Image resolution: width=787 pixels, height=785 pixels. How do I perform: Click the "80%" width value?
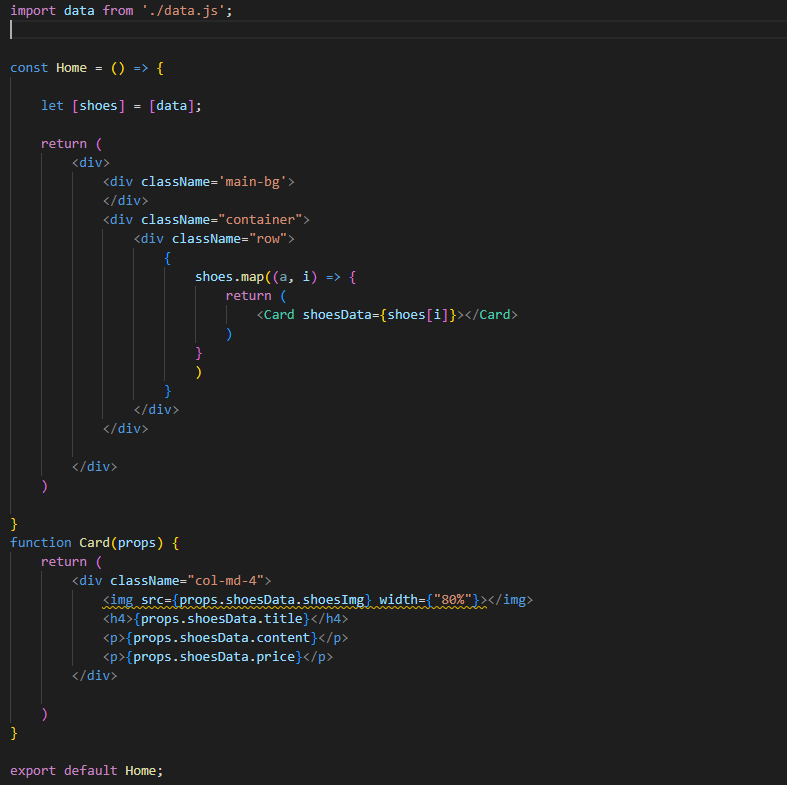point(453,600)
